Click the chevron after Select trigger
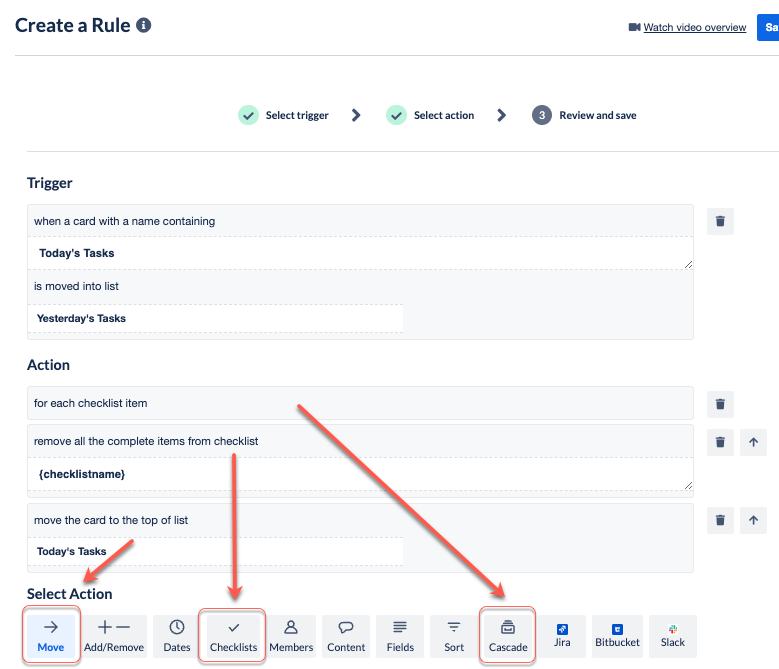The height and width of the screenshot is (669, 779). tap(356, 115)
